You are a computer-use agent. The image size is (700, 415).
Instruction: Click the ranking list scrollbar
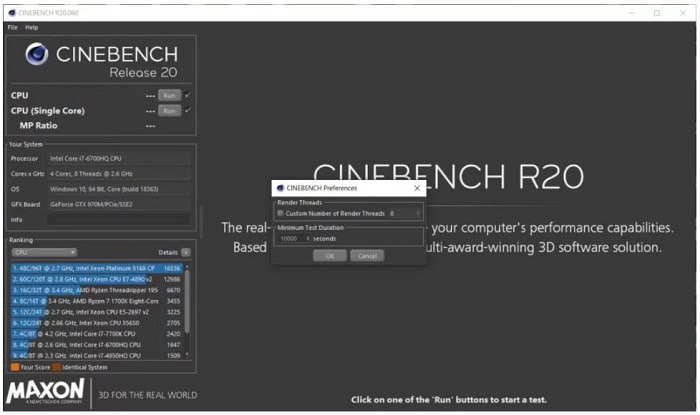pos(187,301)
